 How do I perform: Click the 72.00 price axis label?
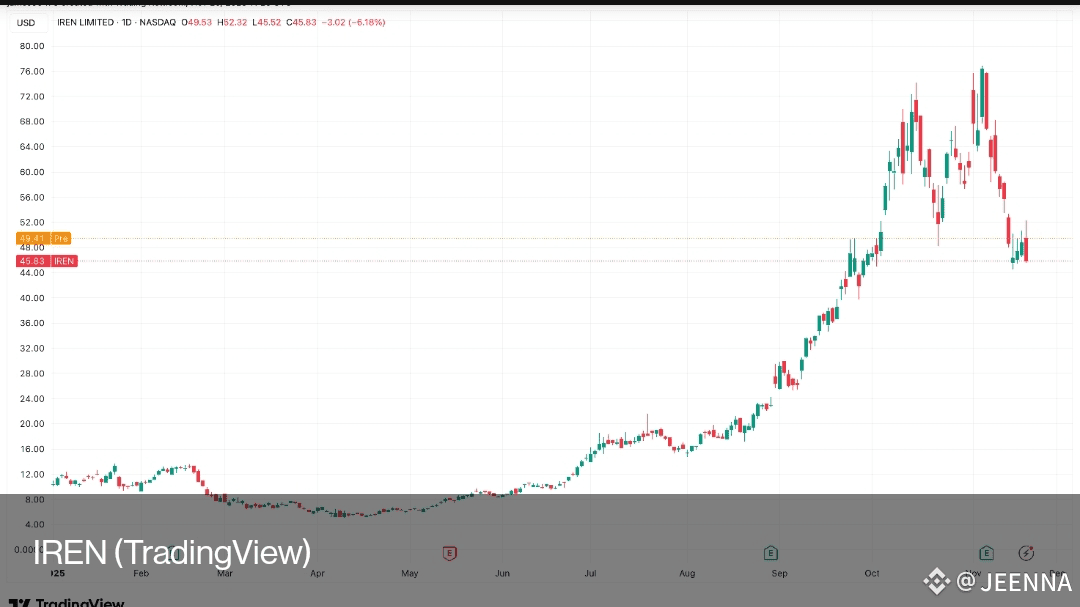point(32,96)
